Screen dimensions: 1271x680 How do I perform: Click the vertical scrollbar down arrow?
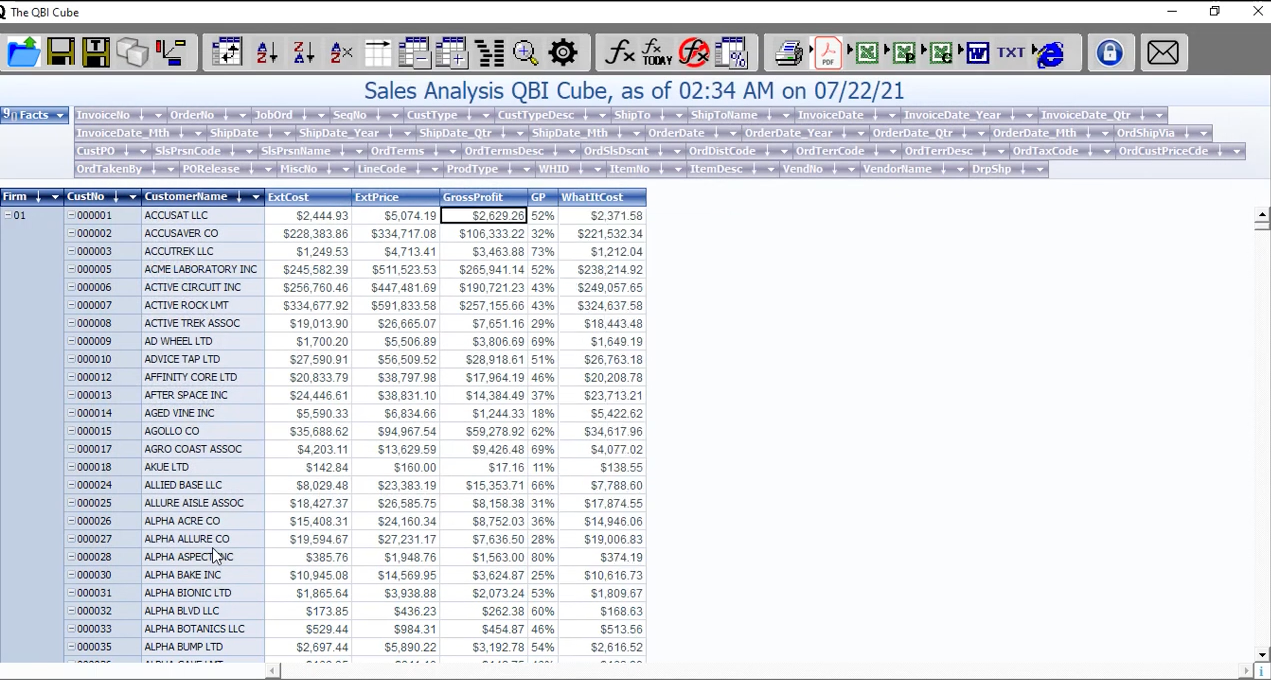(x=1262, y=654)
